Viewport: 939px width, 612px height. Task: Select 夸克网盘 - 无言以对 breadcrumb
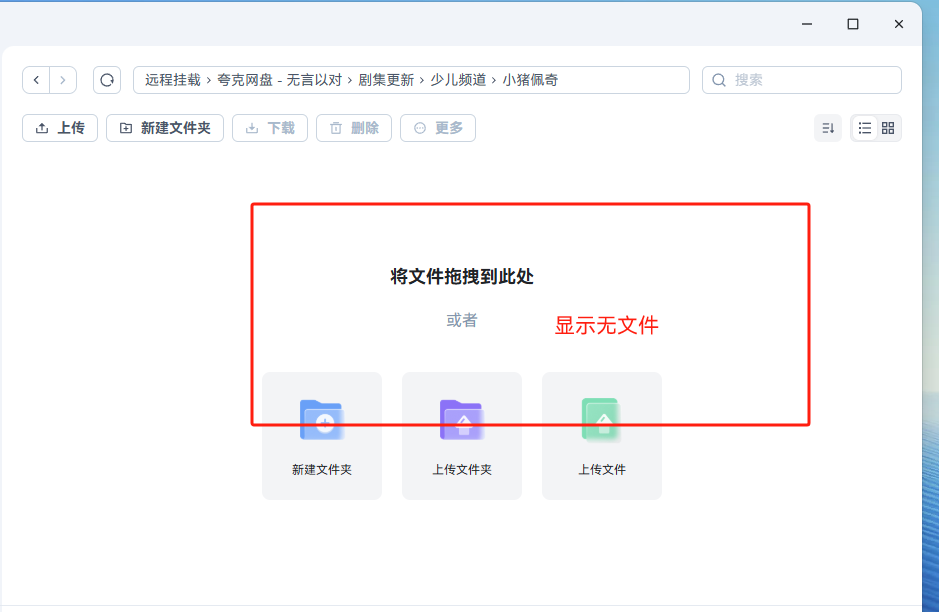click(x=280, y=80)
